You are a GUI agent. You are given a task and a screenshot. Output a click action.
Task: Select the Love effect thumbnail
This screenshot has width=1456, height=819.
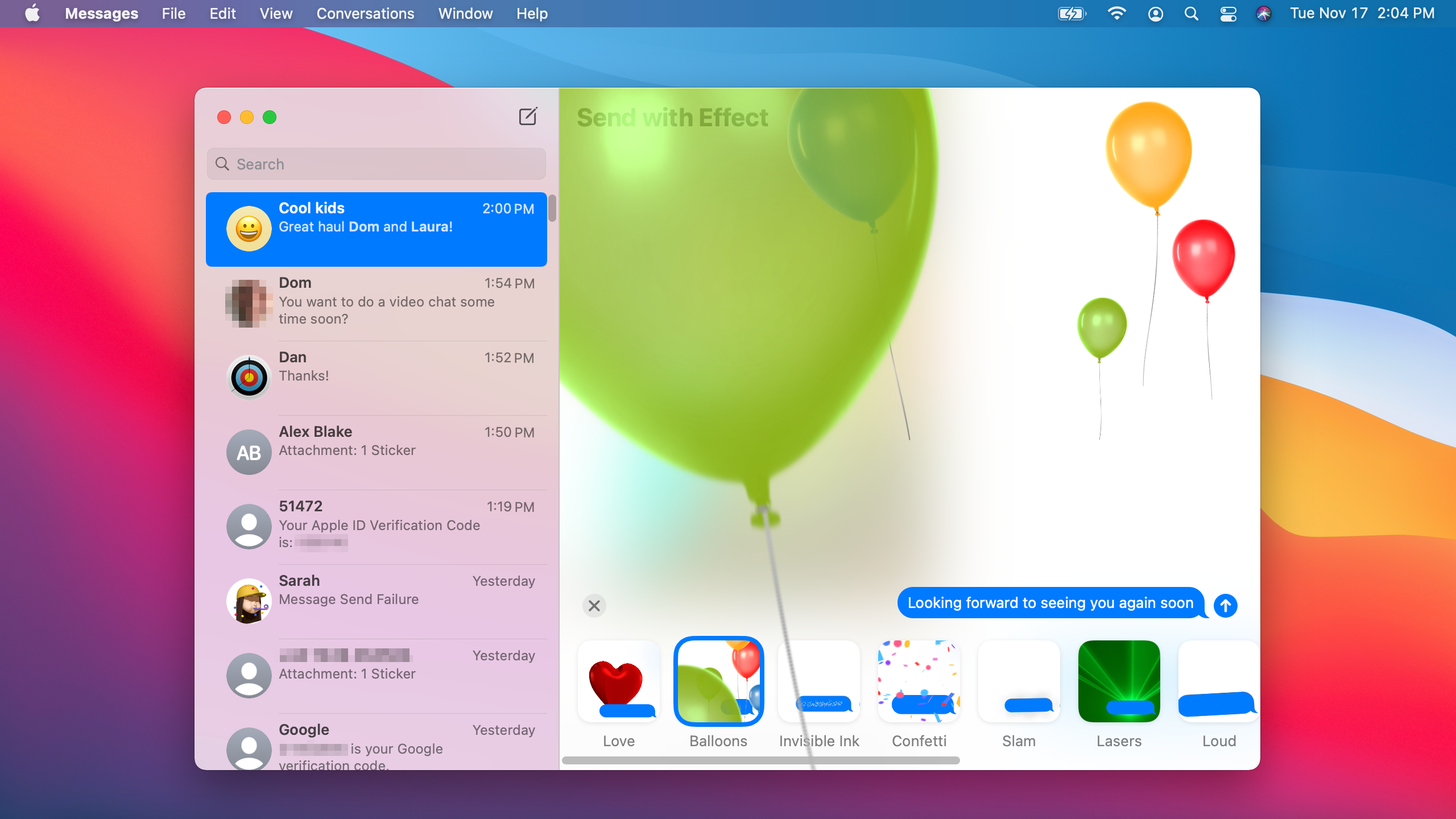[619, 681]
